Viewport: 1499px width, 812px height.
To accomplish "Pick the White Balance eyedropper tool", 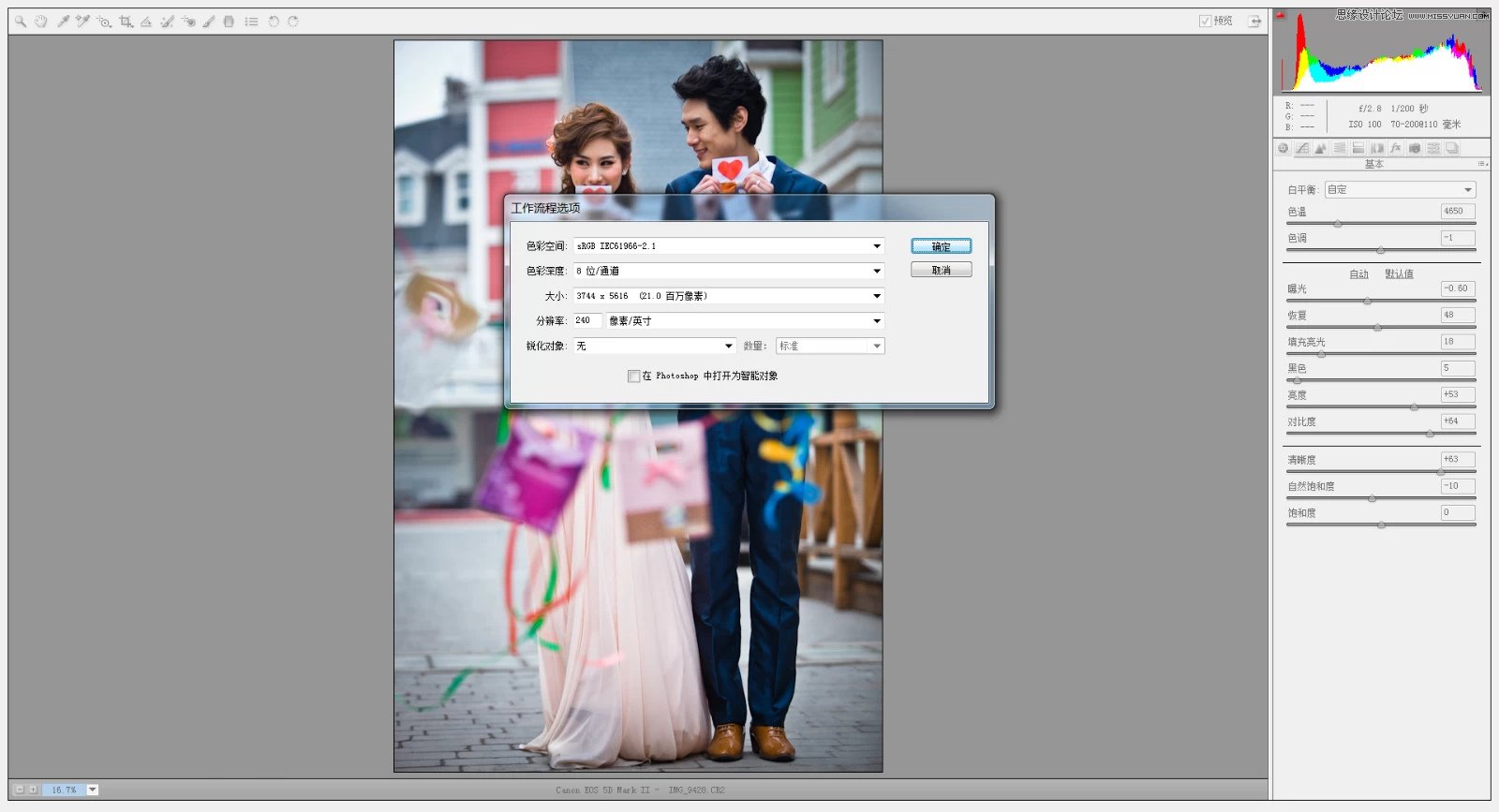I will click(63, 21).
